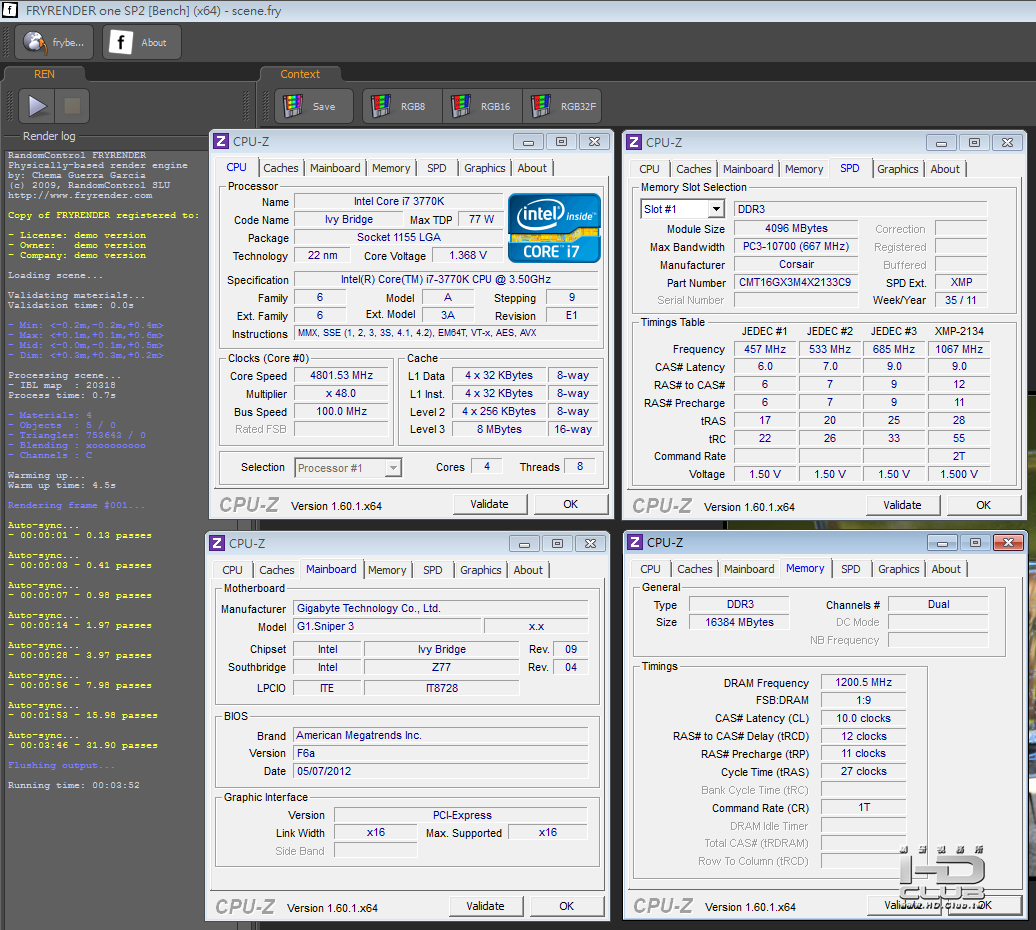Open the frybe... toolbar button
The image size is (1036, 930).
click(x=54, y=42)
